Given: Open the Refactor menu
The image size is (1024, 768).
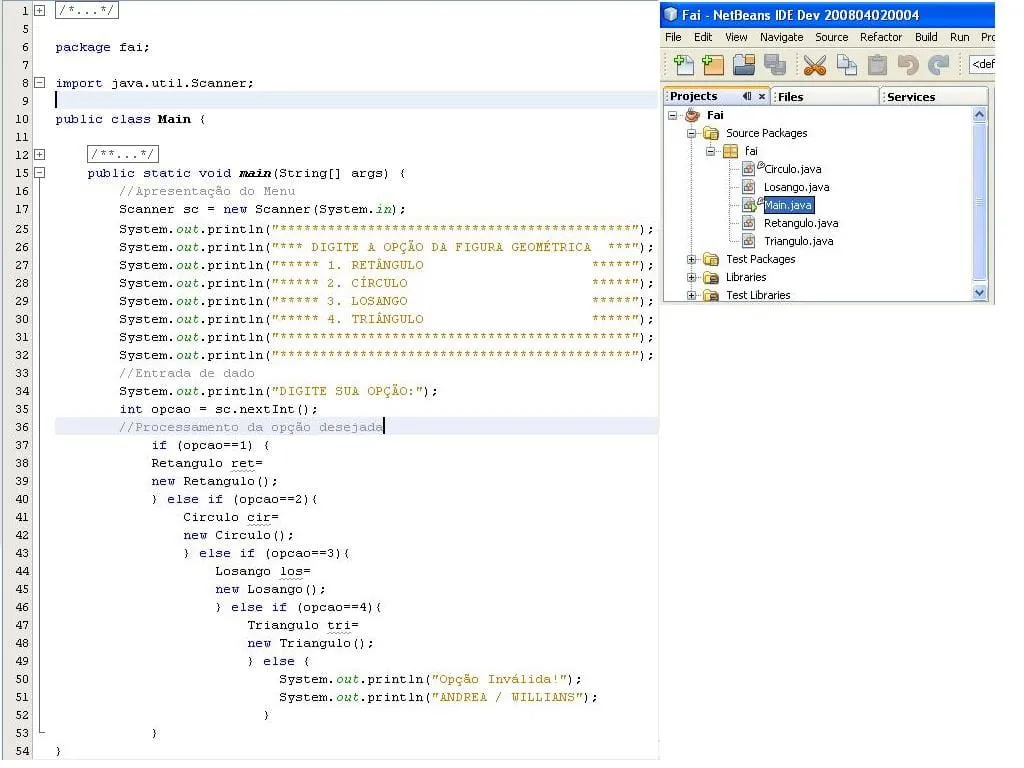Looking at the screenshot, I should coord(880,37).
